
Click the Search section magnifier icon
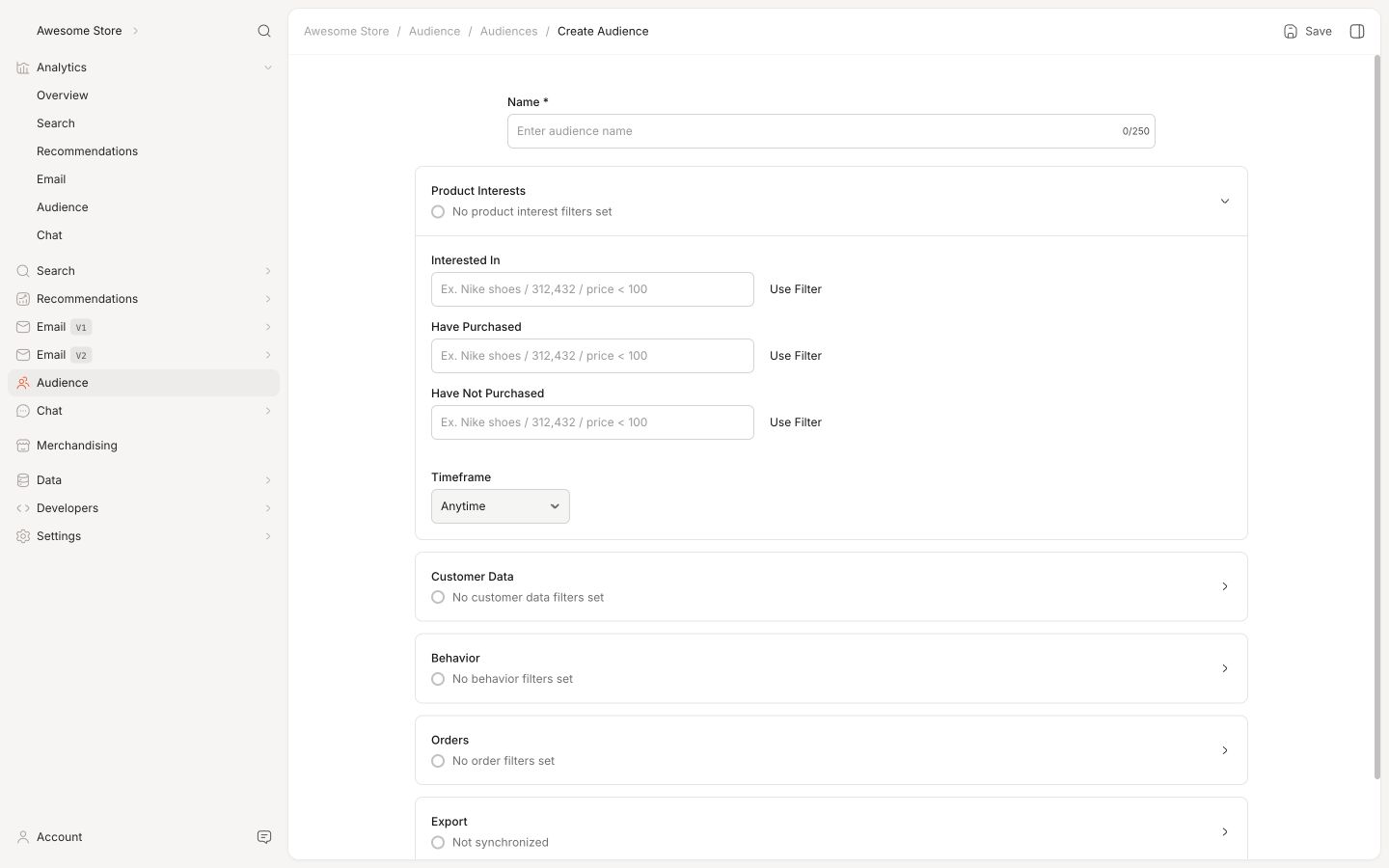click(23, 271)
